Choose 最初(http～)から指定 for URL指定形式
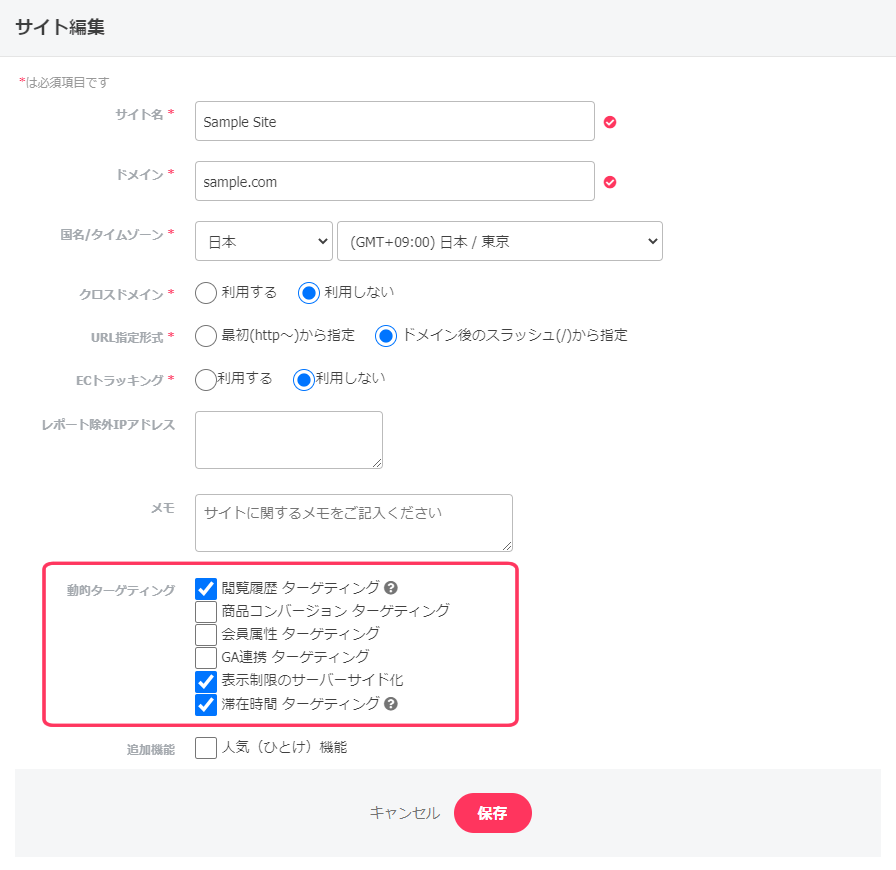896x870 pixels. (206, 336)
